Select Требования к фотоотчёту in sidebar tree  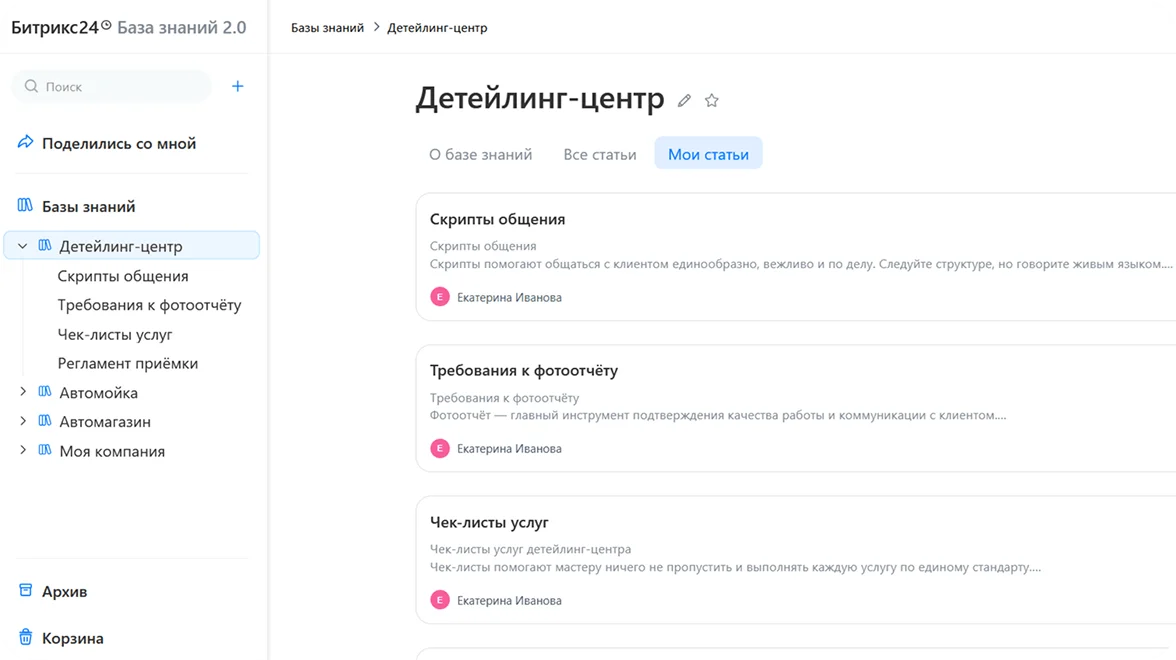tap(149, 305)
